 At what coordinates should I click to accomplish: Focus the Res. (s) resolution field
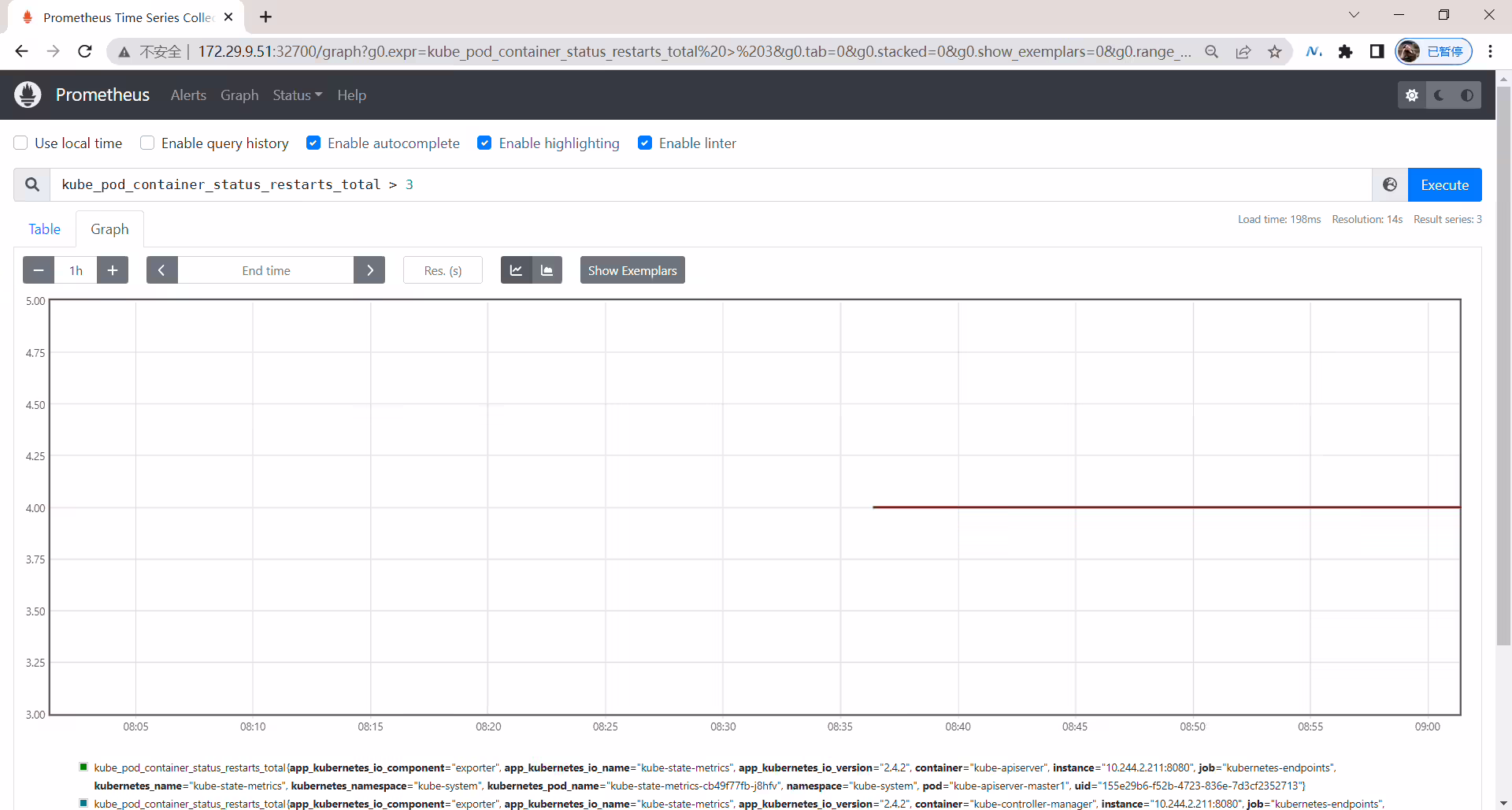(443, 270)
